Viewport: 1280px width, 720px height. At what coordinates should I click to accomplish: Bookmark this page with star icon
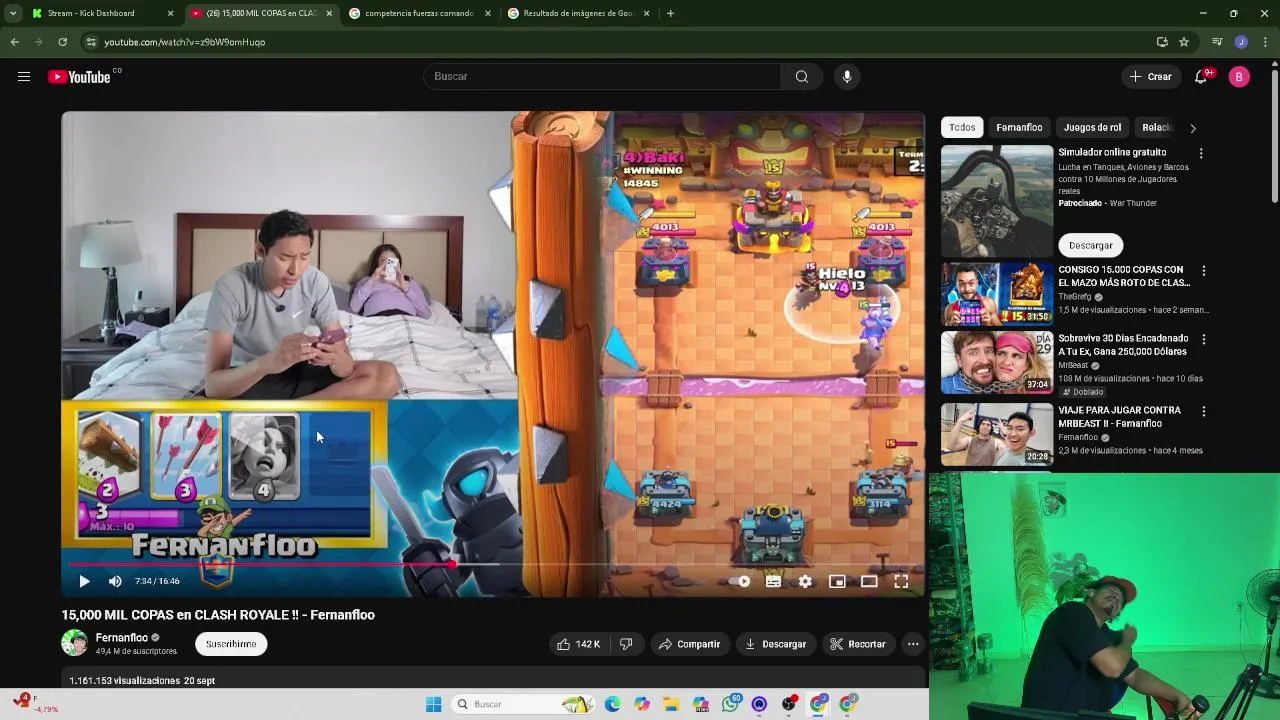pyautogui.click(x=1184, y=42)
